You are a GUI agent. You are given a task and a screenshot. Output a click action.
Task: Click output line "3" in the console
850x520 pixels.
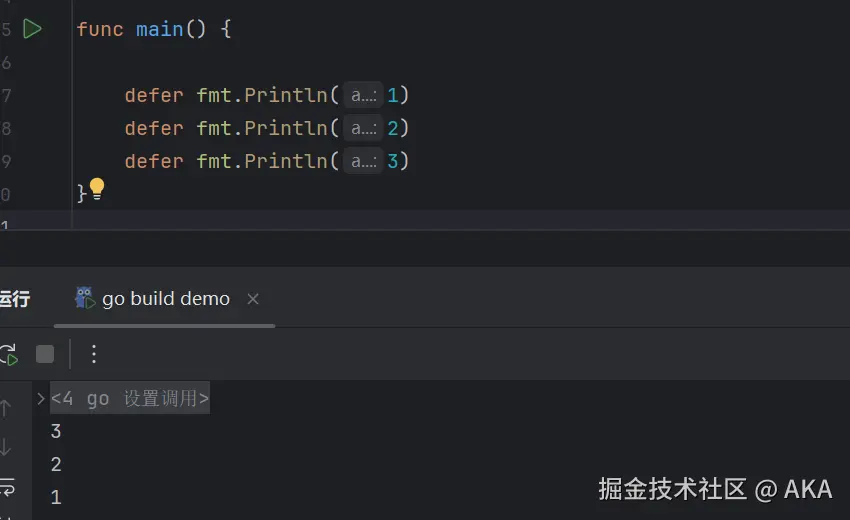tap(56, 432)
